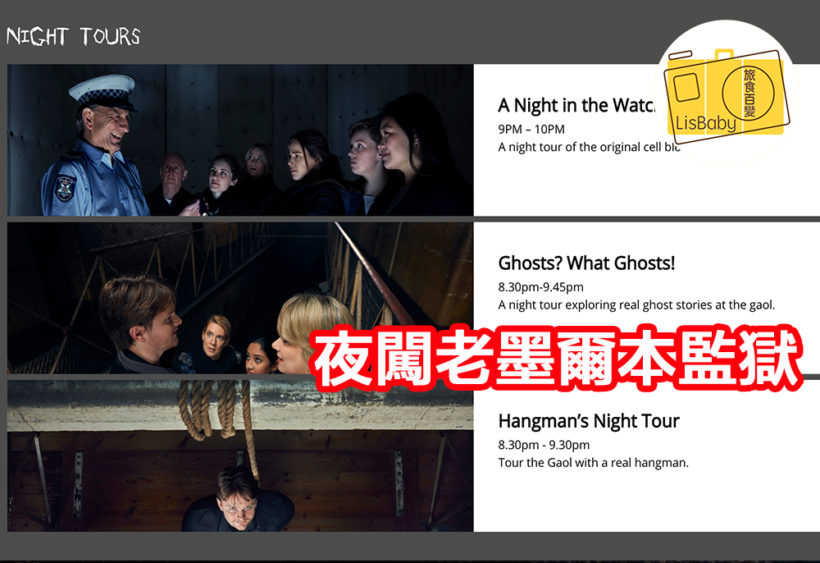The width and height of the screenshot is (820, 563).
Task: Open the Hangman noose photo
Action: tap(240, 456)
